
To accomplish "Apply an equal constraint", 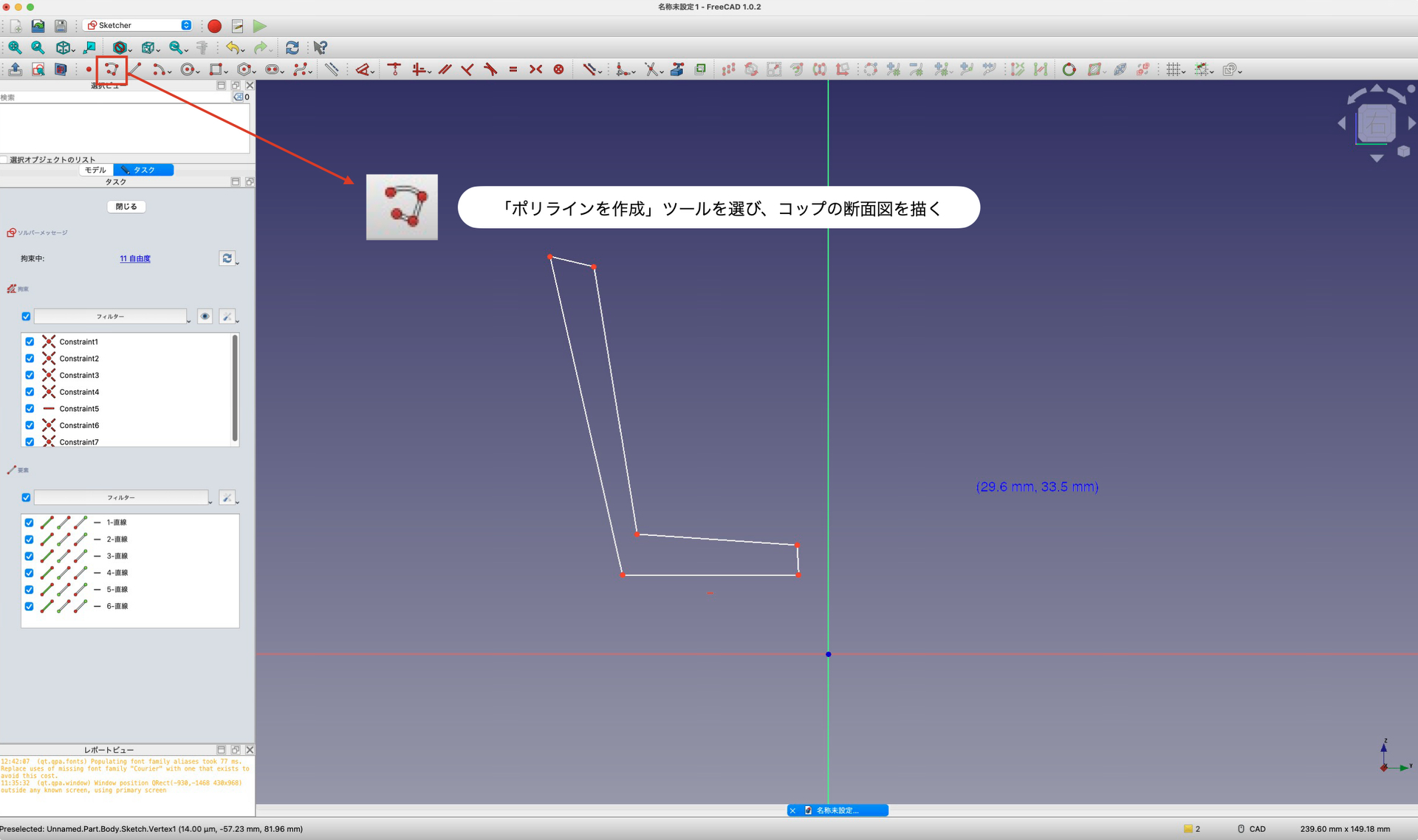I will (513, 69).
